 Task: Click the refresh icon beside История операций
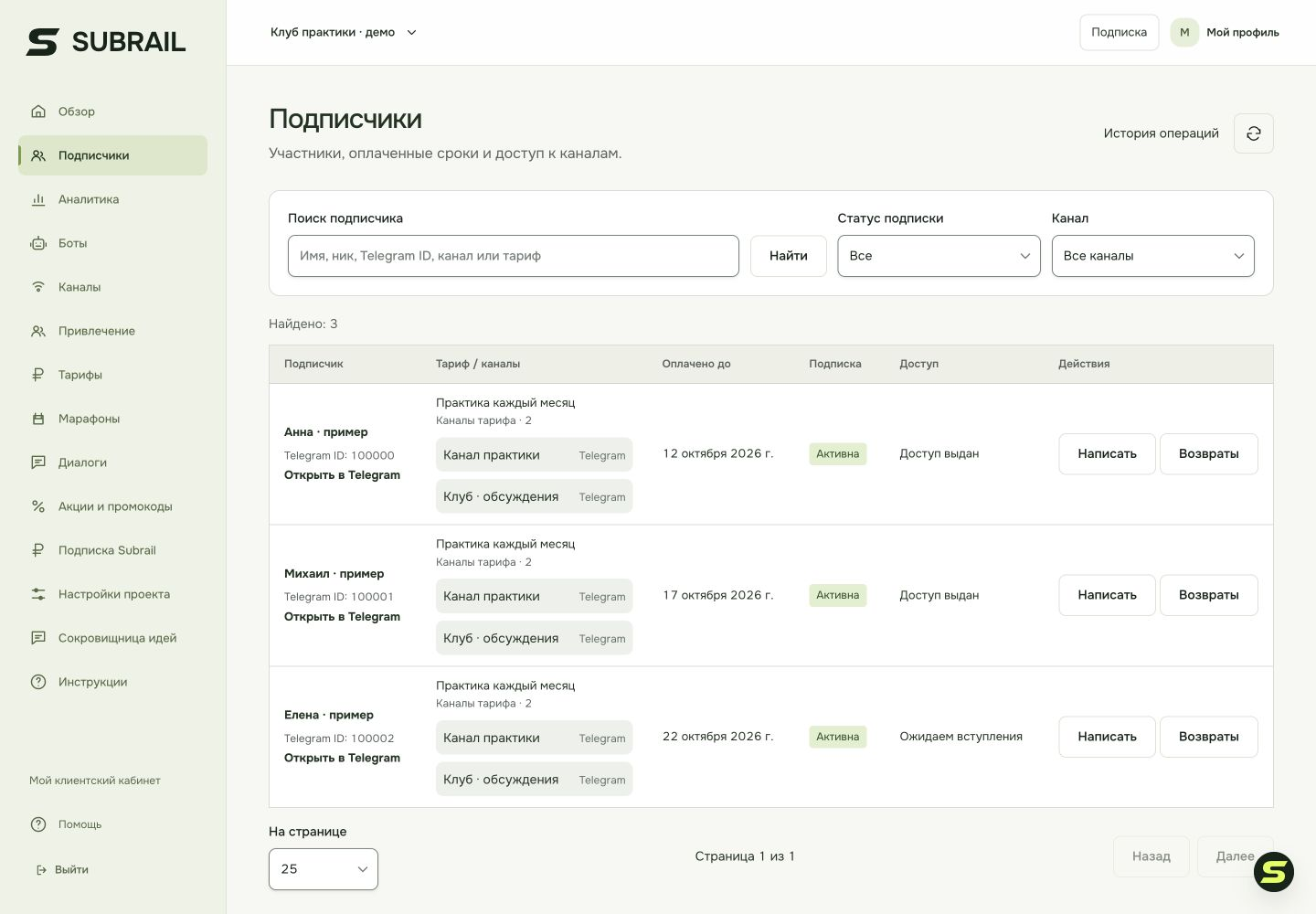[x=1253, y=133]
